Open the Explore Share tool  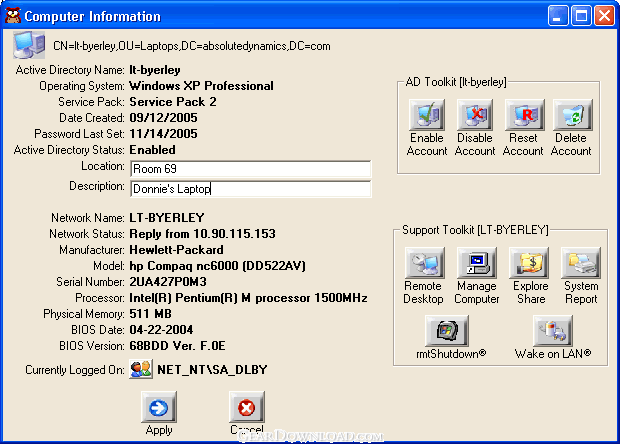pos(529,263)
